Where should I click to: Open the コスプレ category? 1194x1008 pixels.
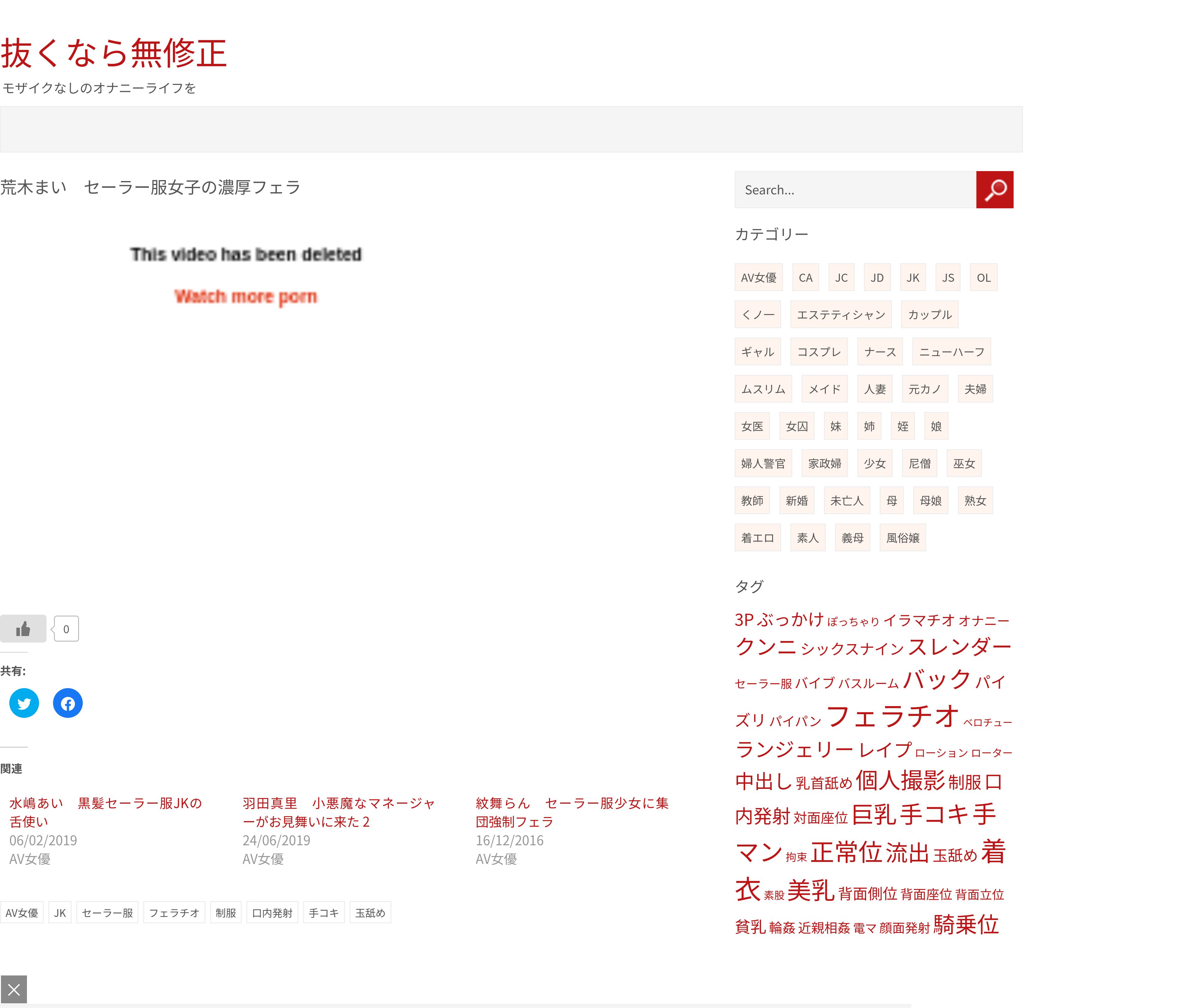tap(819, 352)
